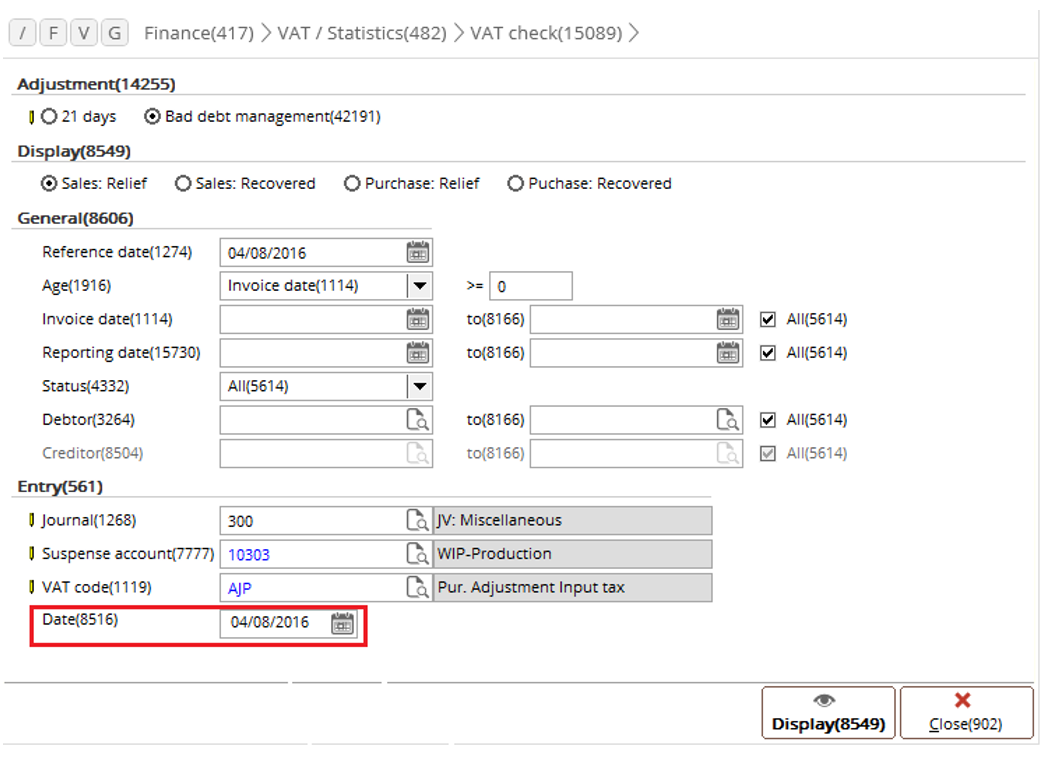Open calendar for Invoice date start field

tap(418, 320)
